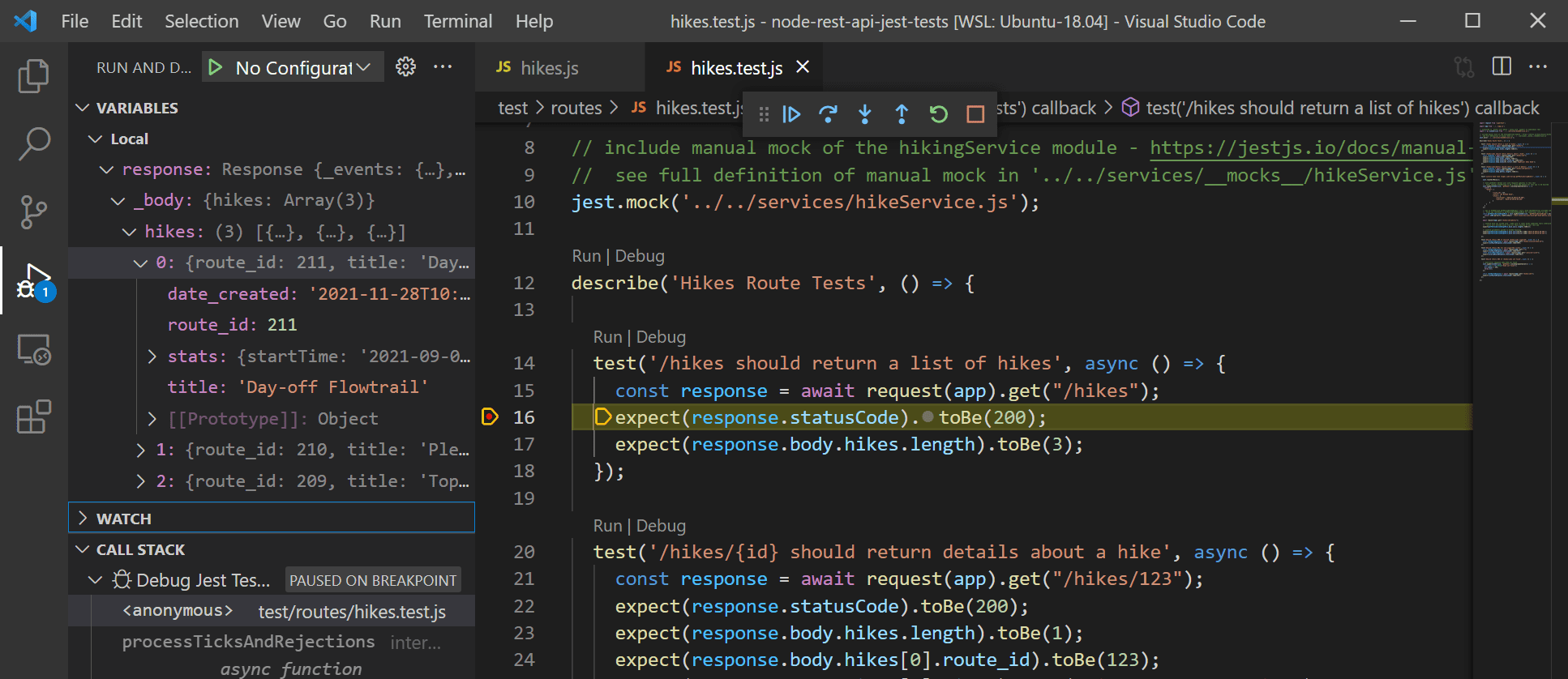Click Debug above '/hikes/{id}' test

coord(661,526)
